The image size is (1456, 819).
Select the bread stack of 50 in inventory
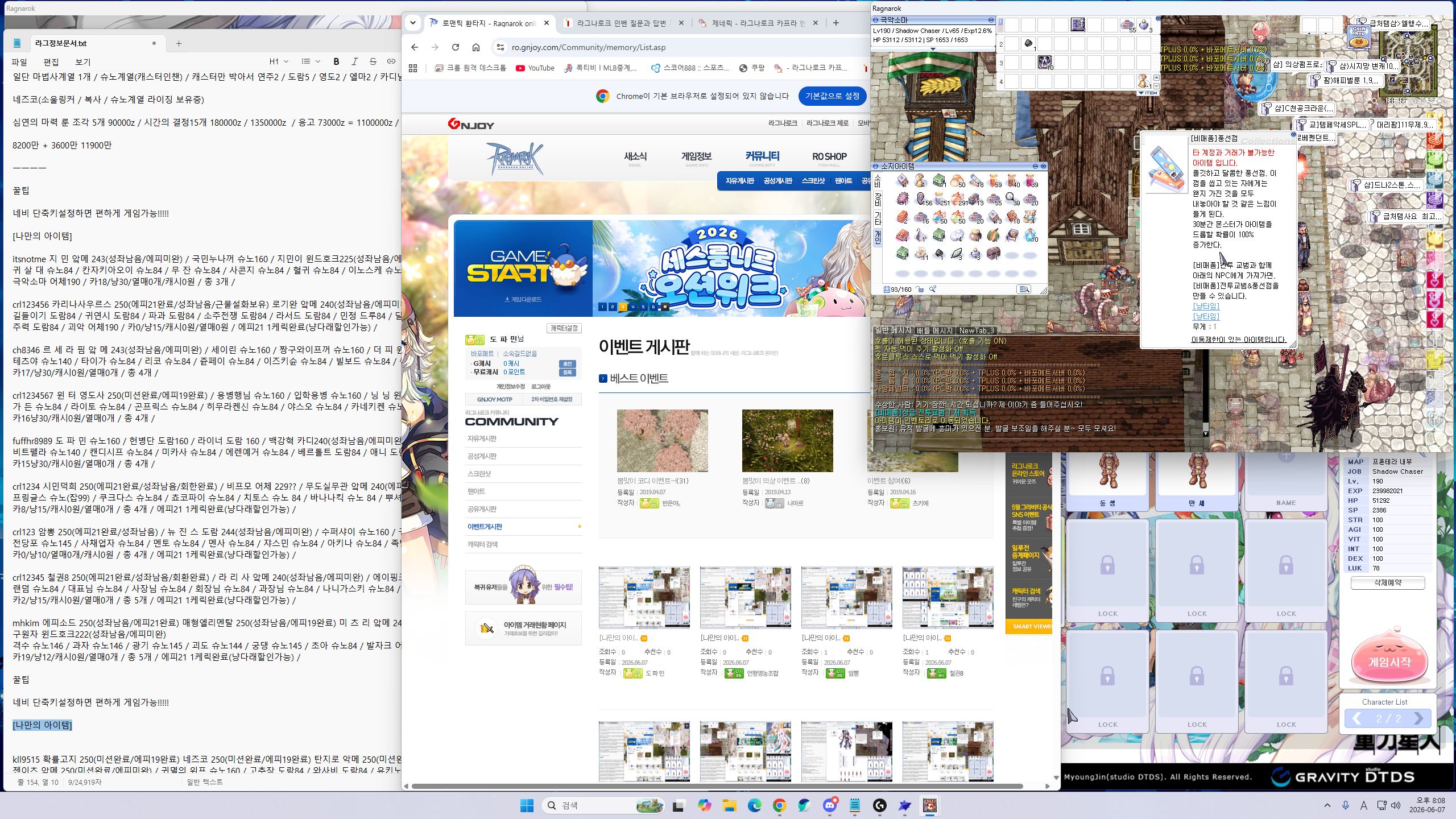tap(957, 181)
